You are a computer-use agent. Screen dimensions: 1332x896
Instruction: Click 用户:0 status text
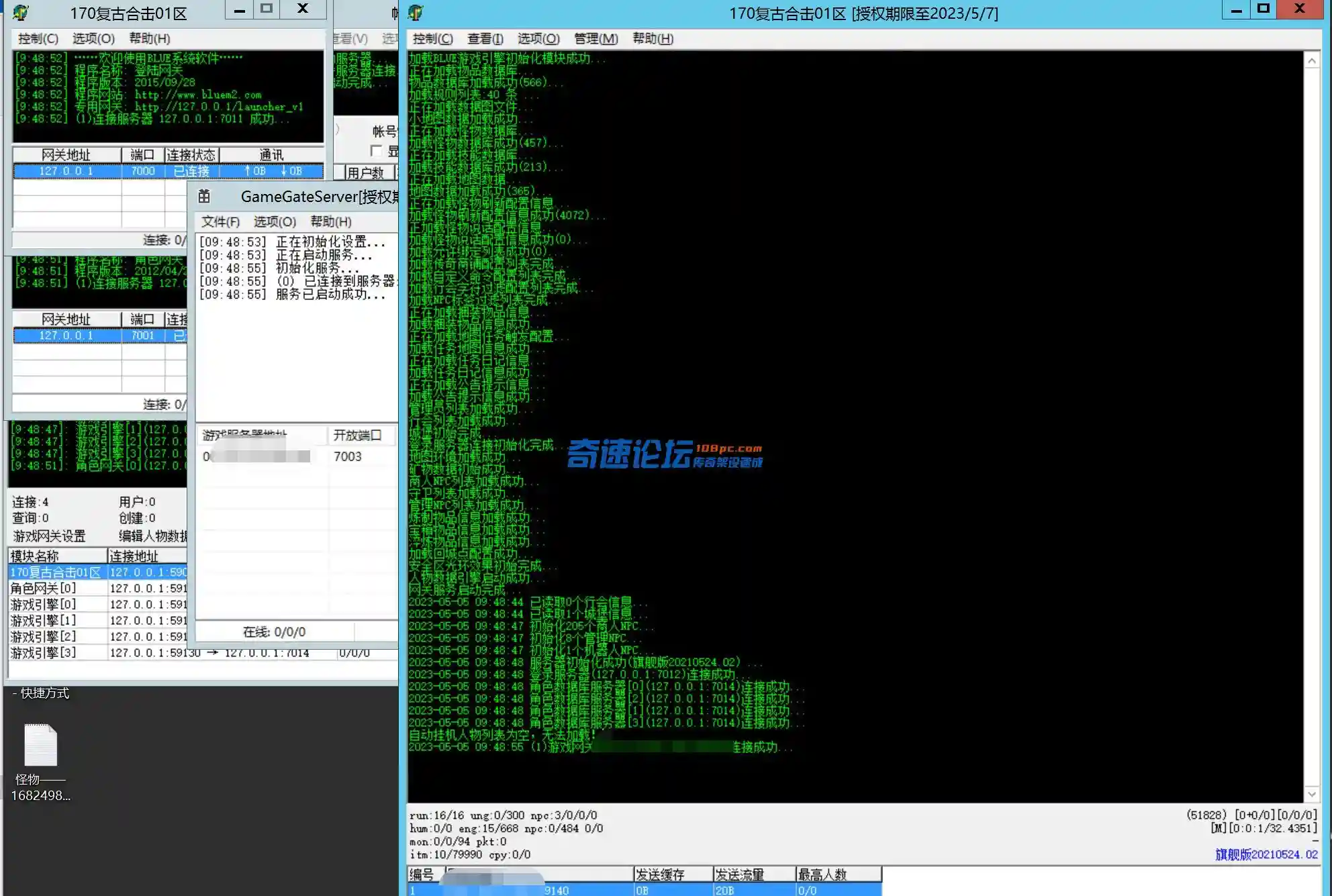[137, 502]
